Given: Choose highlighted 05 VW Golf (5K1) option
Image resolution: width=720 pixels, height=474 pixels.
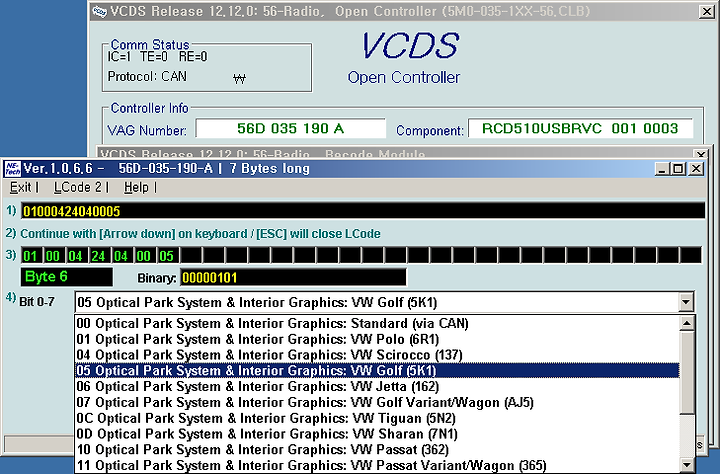Looking at the screenshot, I should pos(377,371).
